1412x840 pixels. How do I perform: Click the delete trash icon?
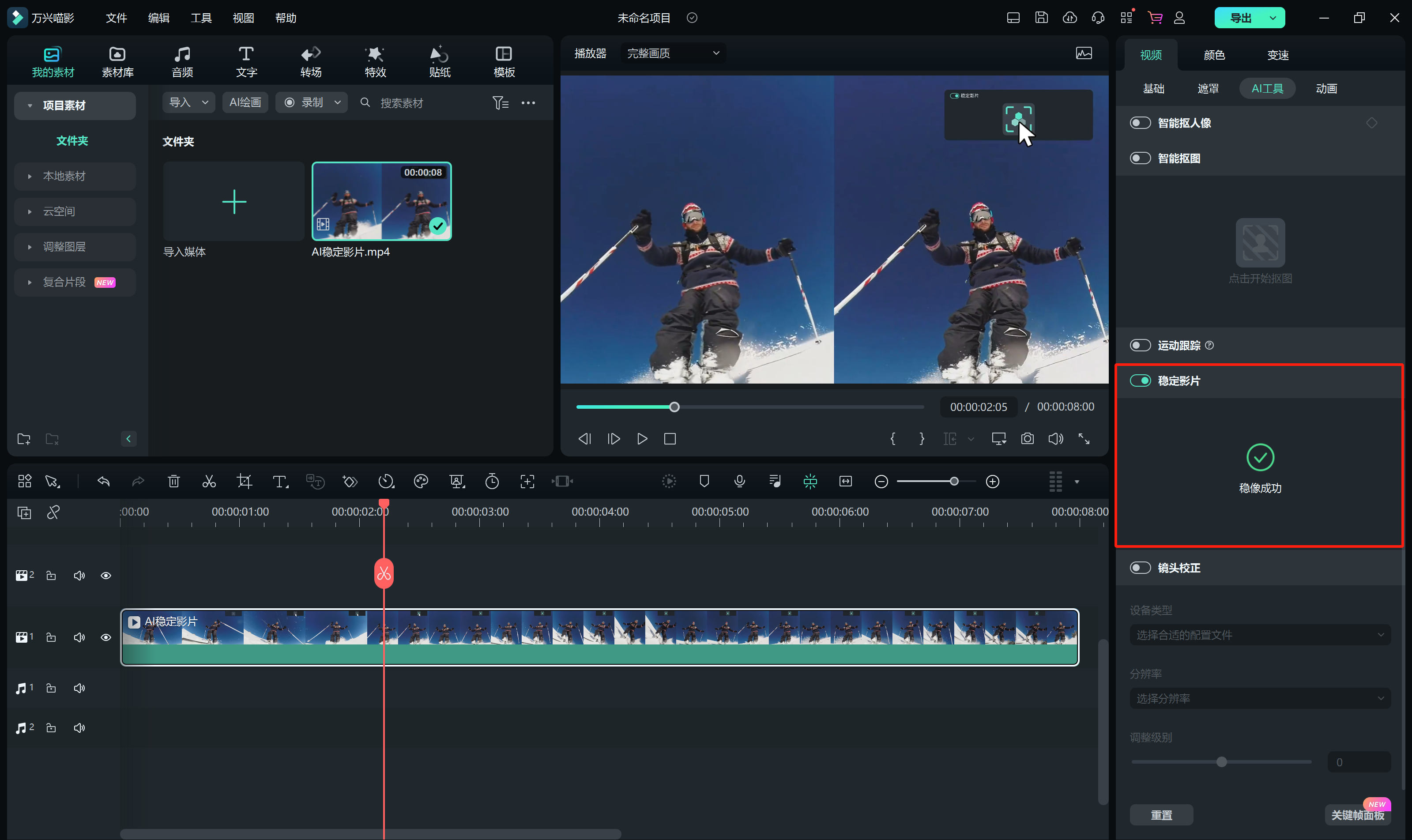(174, 482)
